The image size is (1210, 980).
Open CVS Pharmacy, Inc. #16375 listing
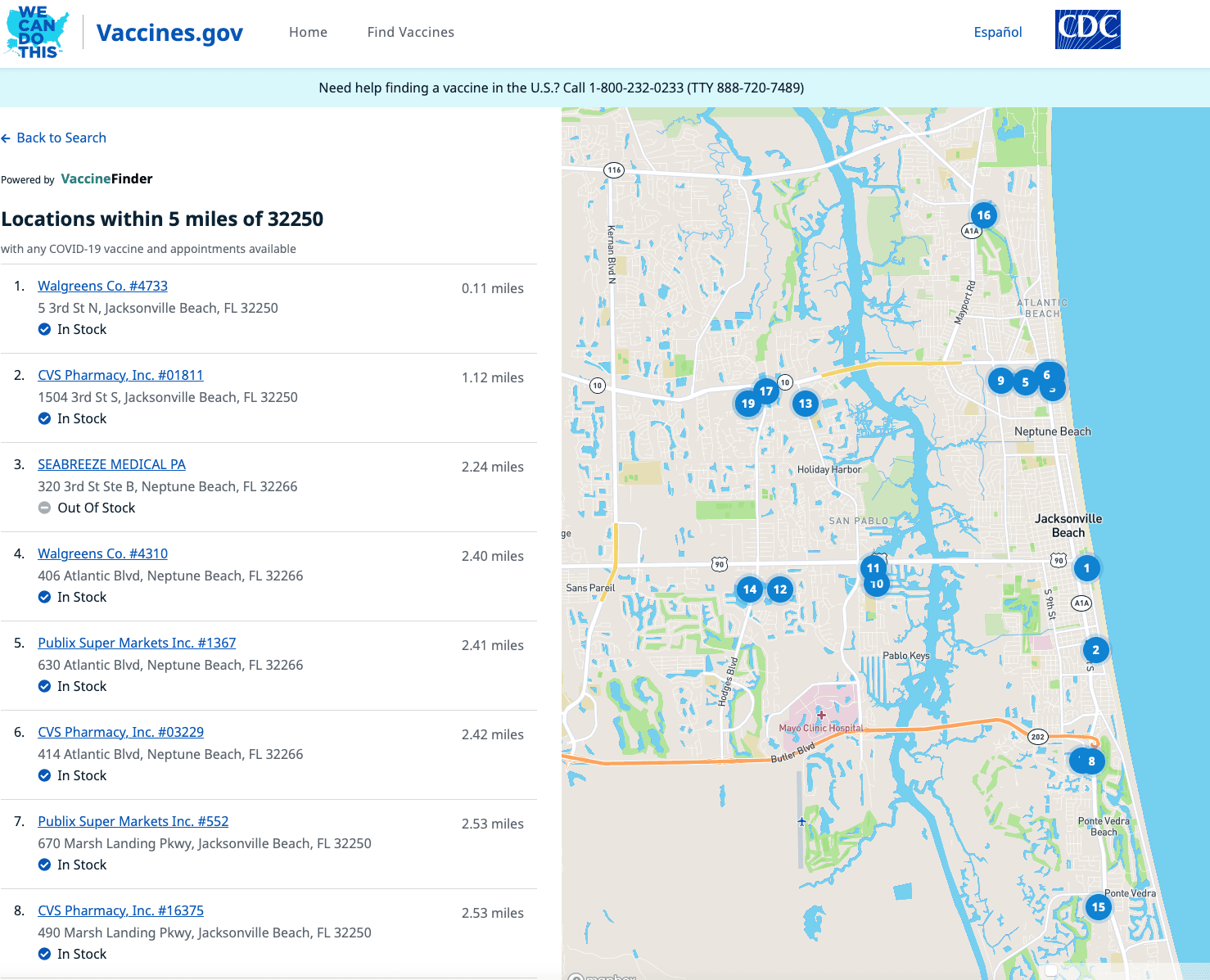click(120, 910)
